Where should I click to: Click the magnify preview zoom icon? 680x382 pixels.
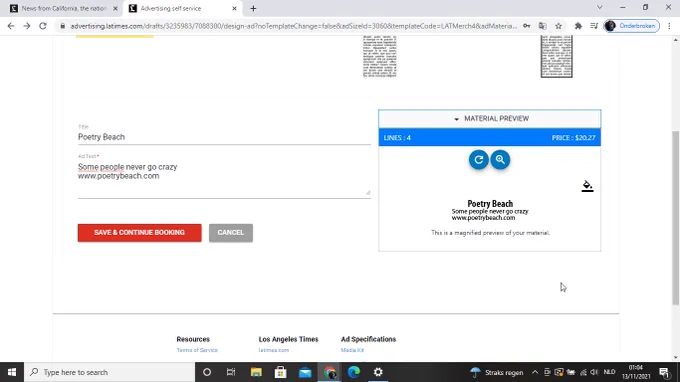pyautogui.click(x=500, y=160)
